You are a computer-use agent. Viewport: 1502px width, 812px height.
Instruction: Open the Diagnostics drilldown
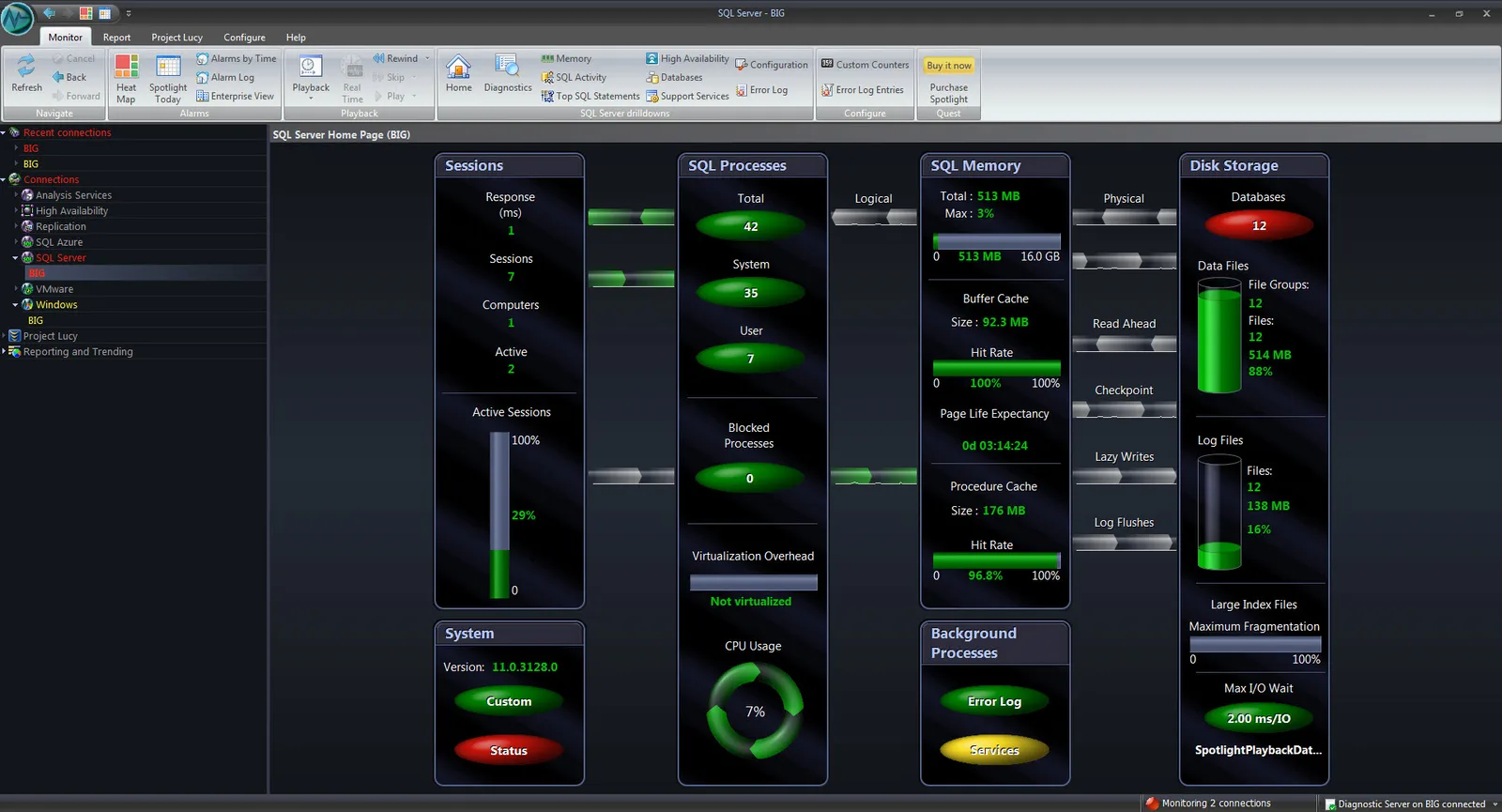pyautogui.click(x=508, y=73)
